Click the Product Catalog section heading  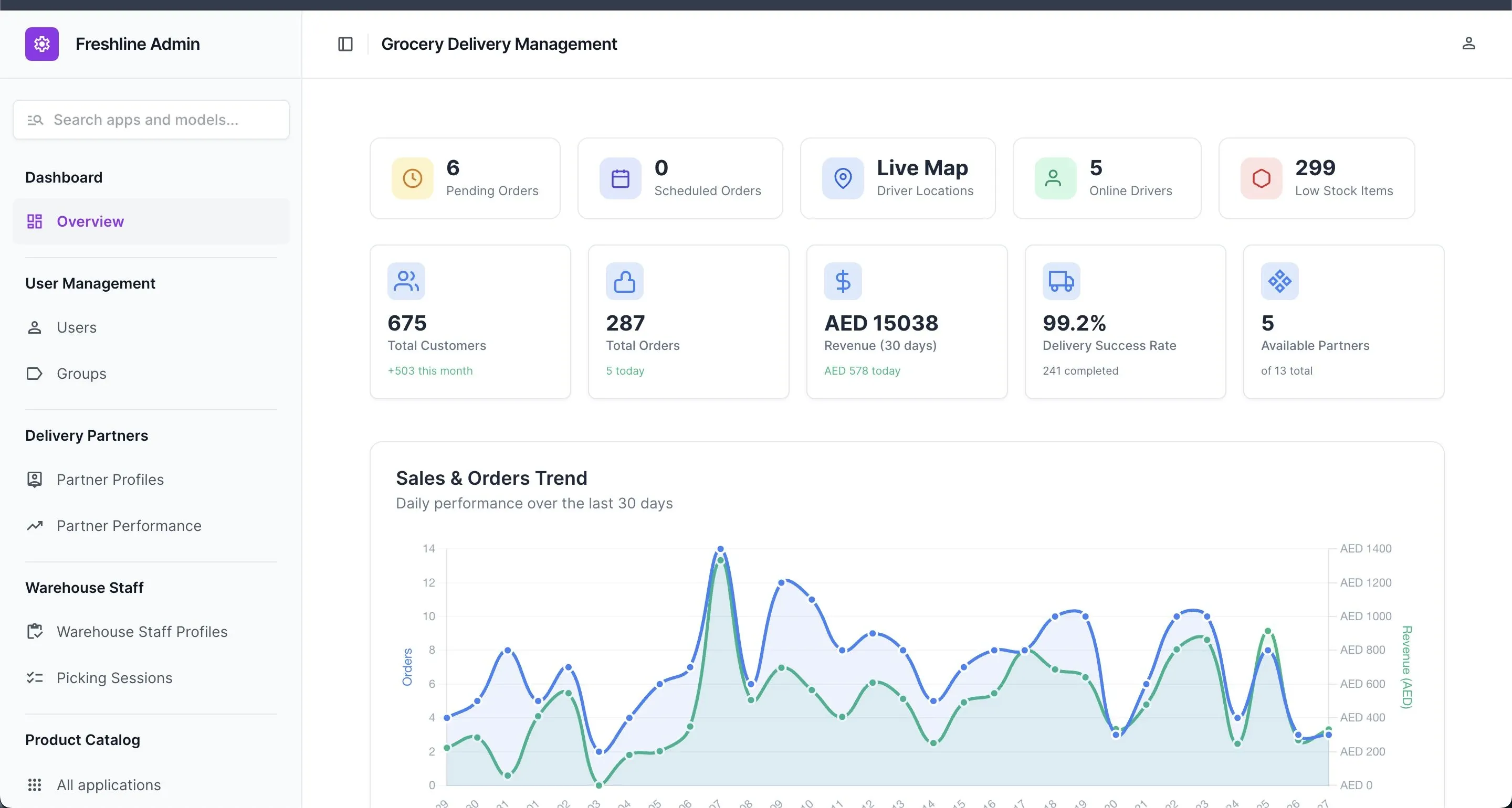point(83,739)
